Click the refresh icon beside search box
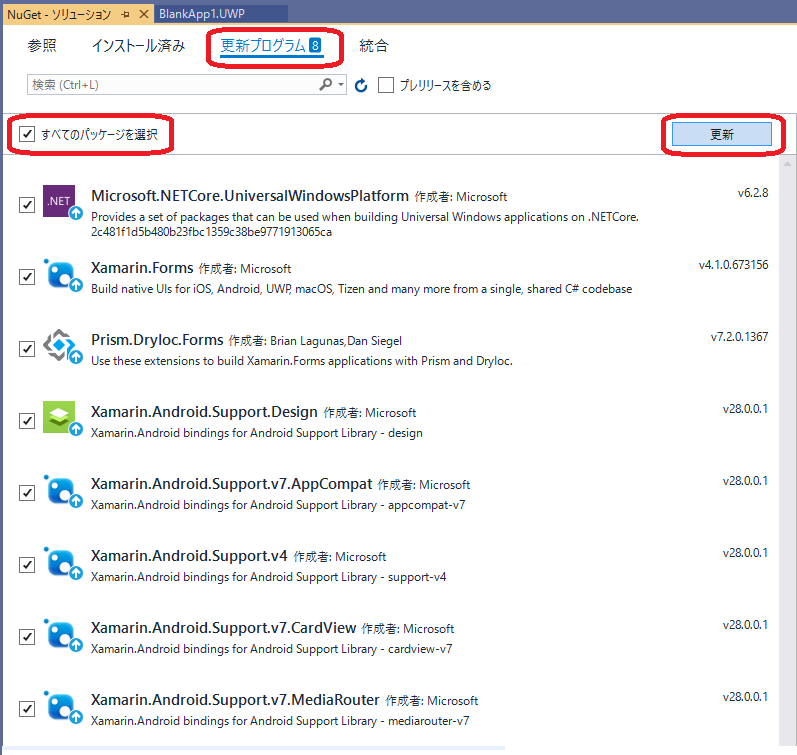This screenshot has height=755, width=797. (361, 85)
